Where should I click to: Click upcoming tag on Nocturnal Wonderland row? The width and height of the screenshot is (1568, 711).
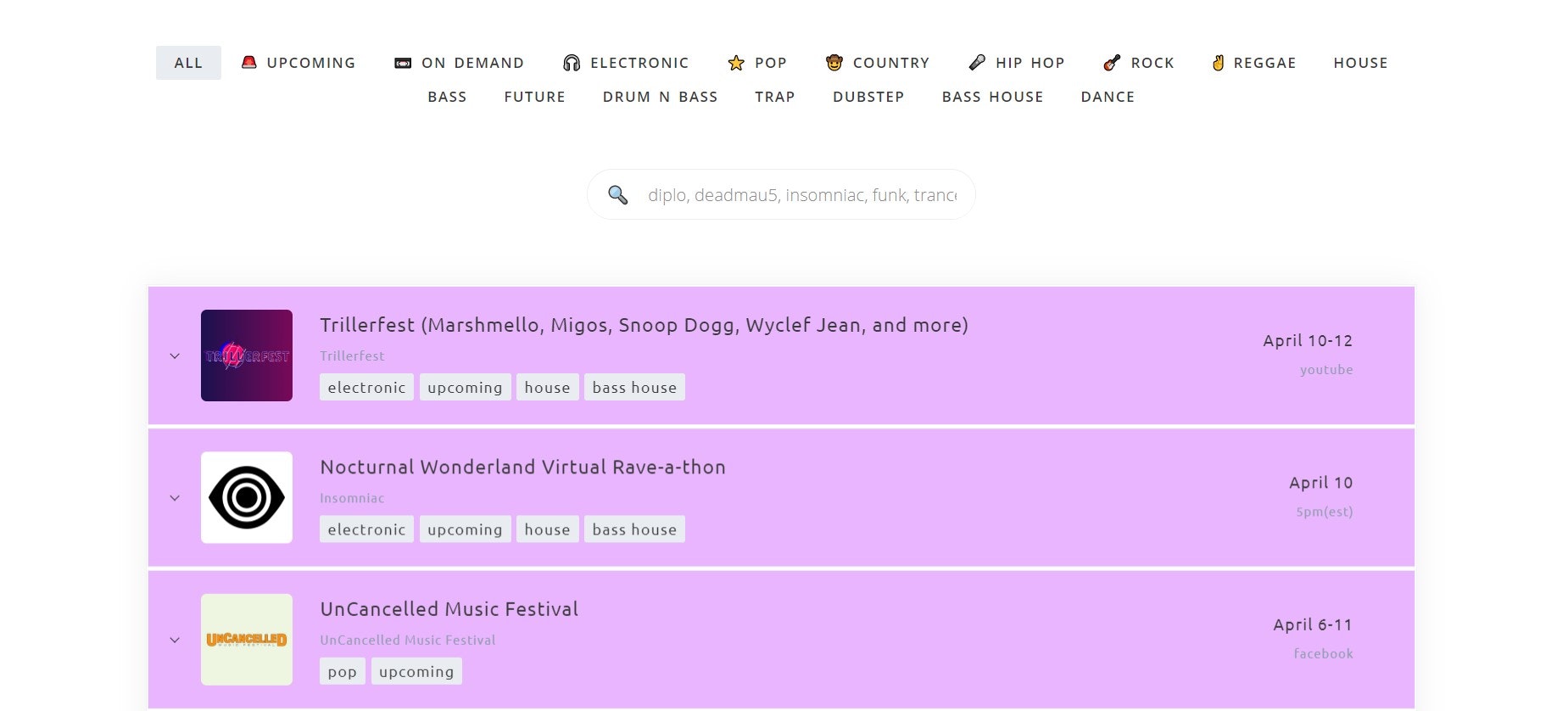click(465, 529)
